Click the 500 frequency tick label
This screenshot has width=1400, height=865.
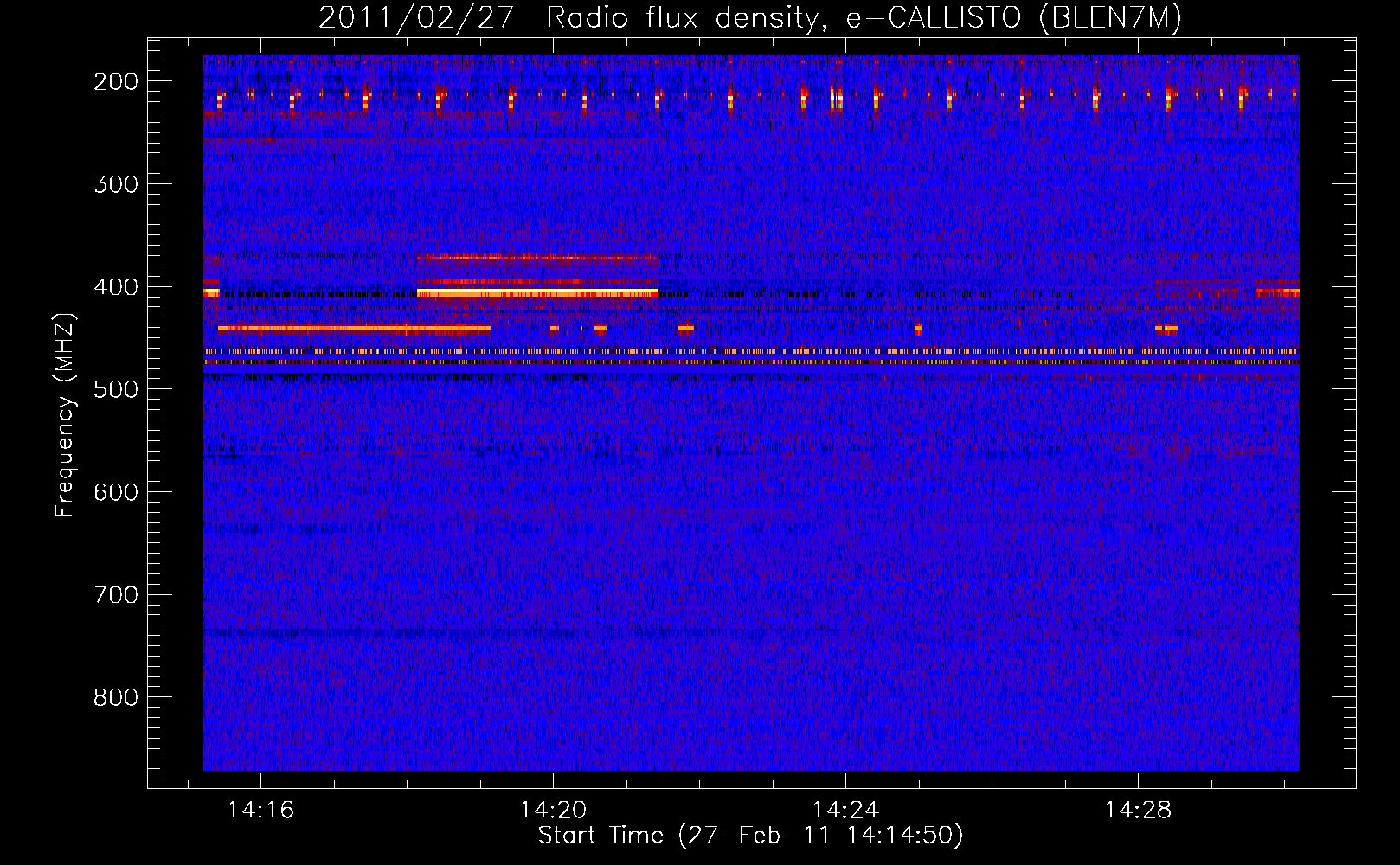pyautogui.click(x=115, y=389)
